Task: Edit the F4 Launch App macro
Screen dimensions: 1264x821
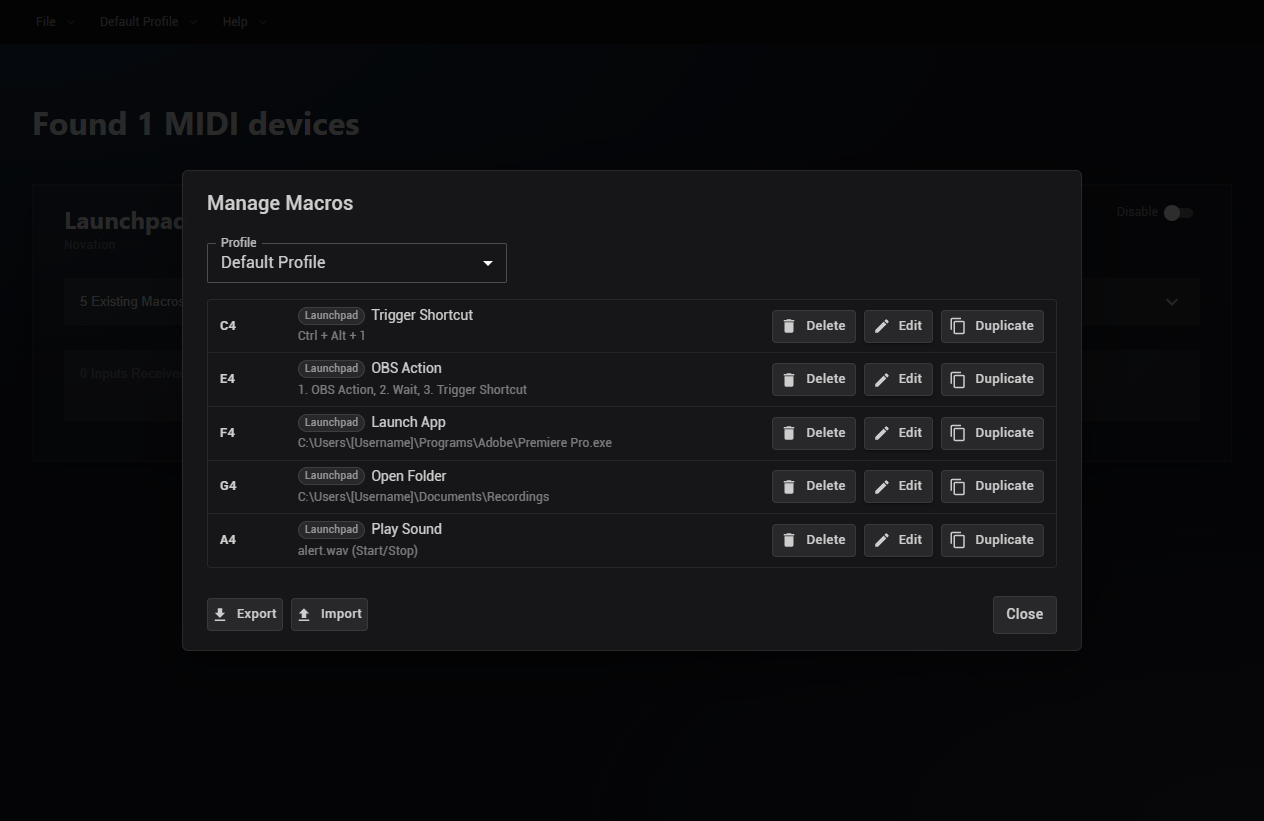Action: click(x=898, y=433)
